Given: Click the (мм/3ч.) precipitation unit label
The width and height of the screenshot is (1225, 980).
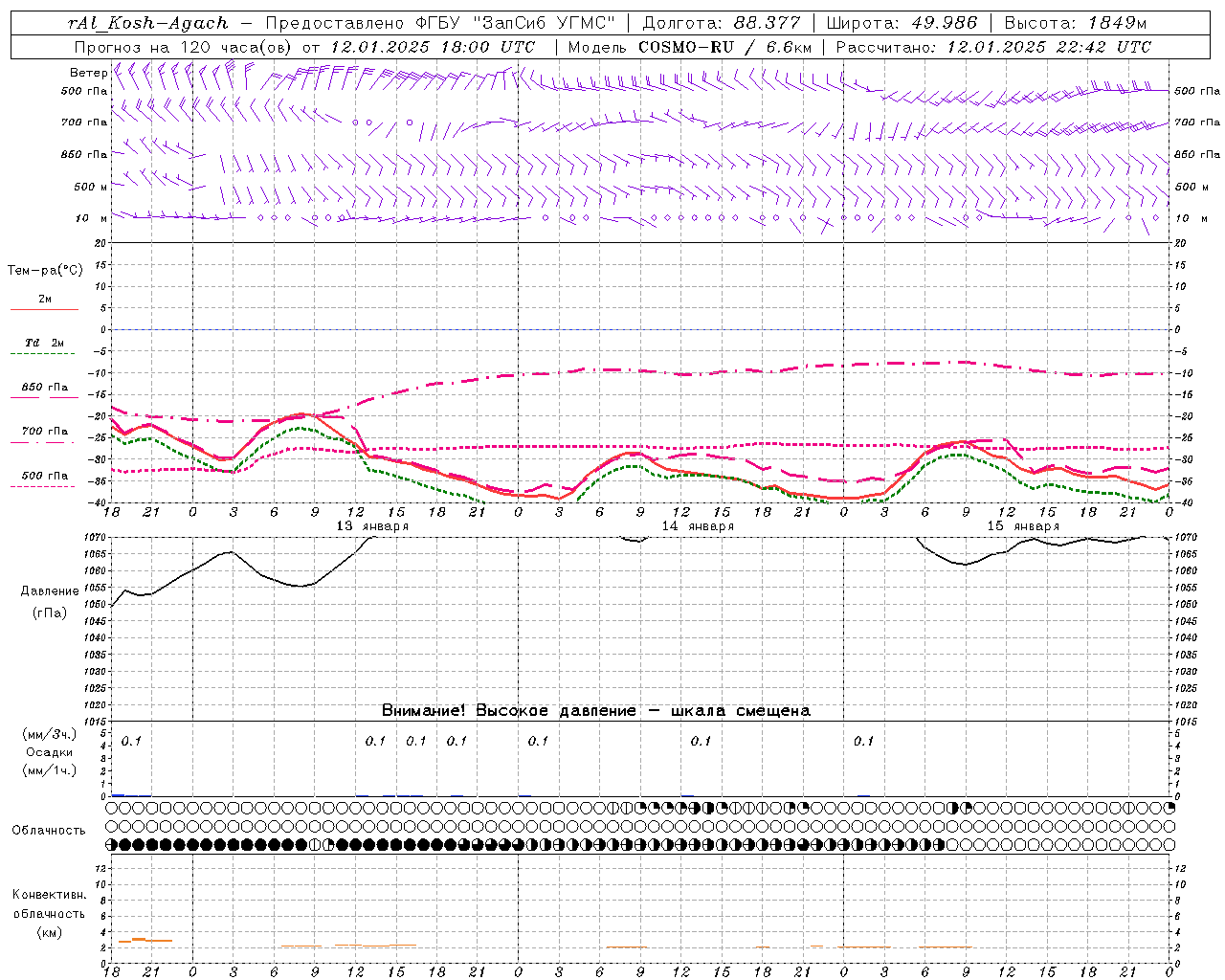Looking at the screenshot, I should click(50, 735).
